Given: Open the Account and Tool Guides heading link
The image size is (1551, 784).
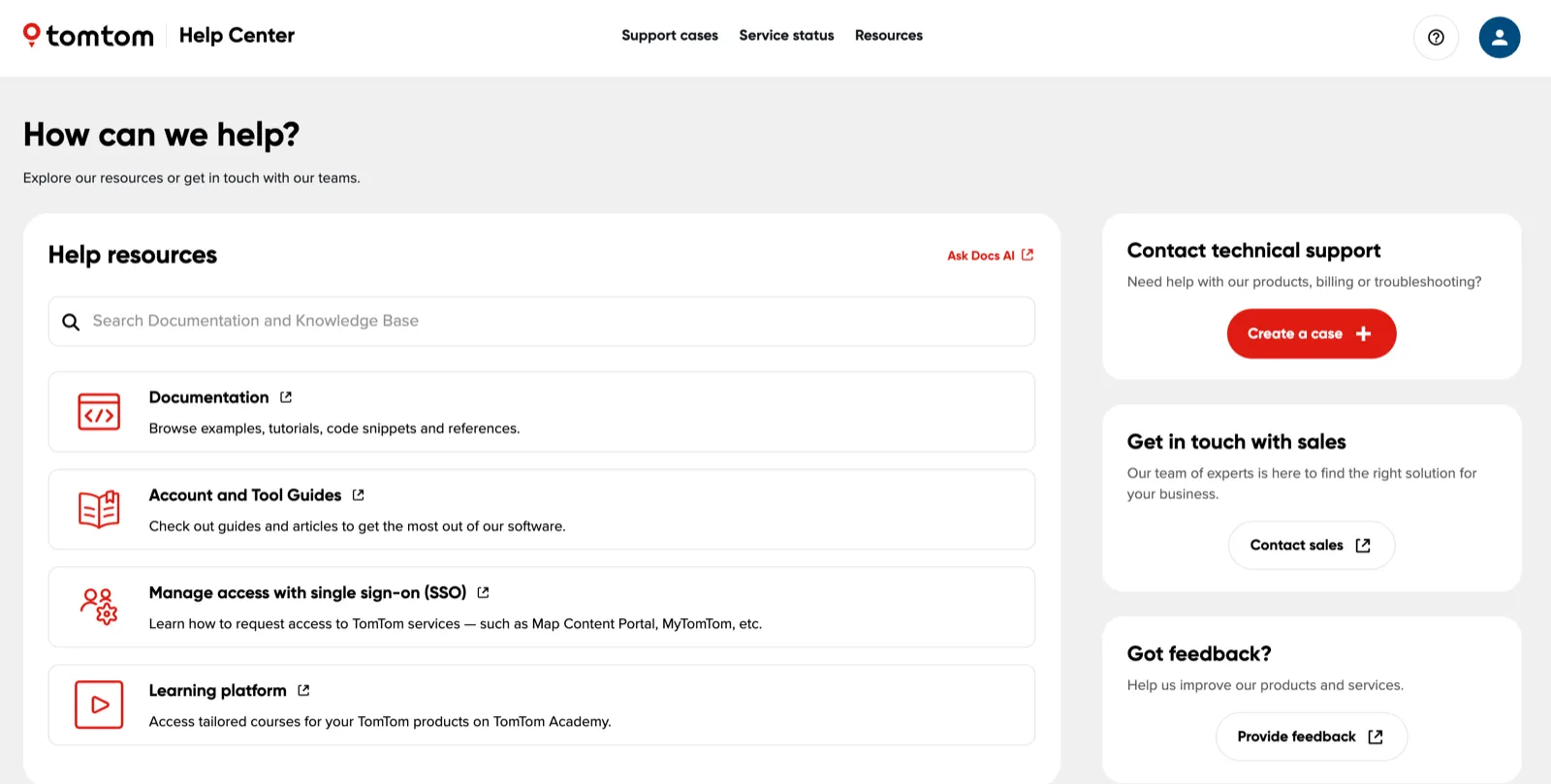Looking at the screenshot, I should [245, 495].
